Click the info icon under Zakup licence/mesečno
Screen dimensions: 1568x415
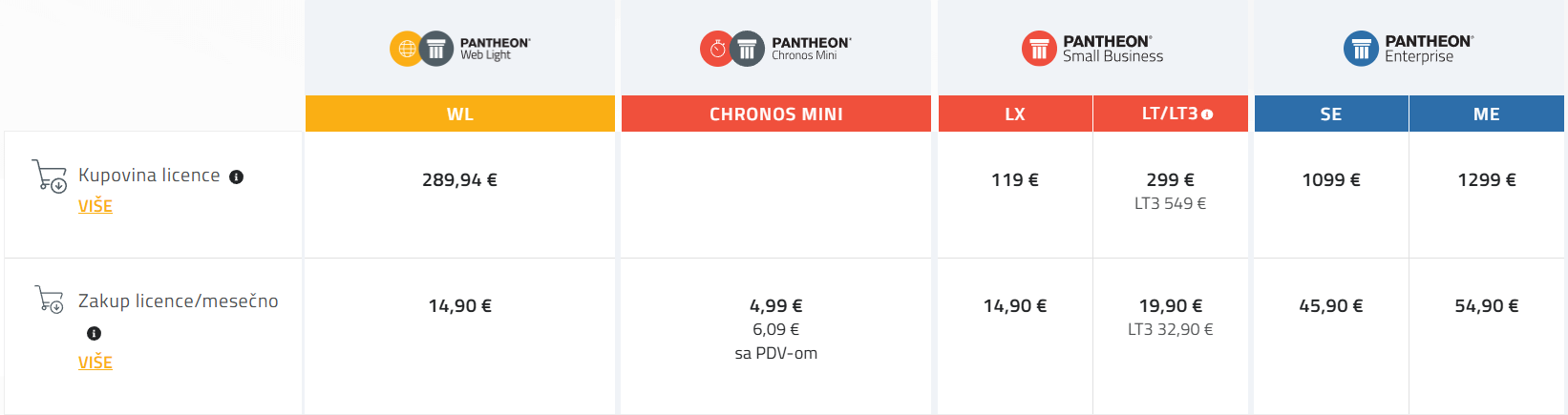(94, 333)
